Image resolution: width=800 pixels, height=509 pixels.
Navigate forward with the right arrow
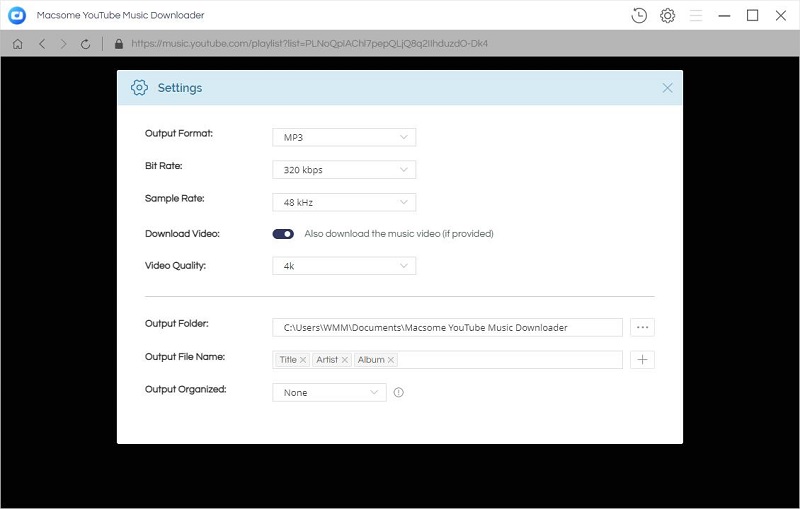pyautogui.click(x=63, y=44)
